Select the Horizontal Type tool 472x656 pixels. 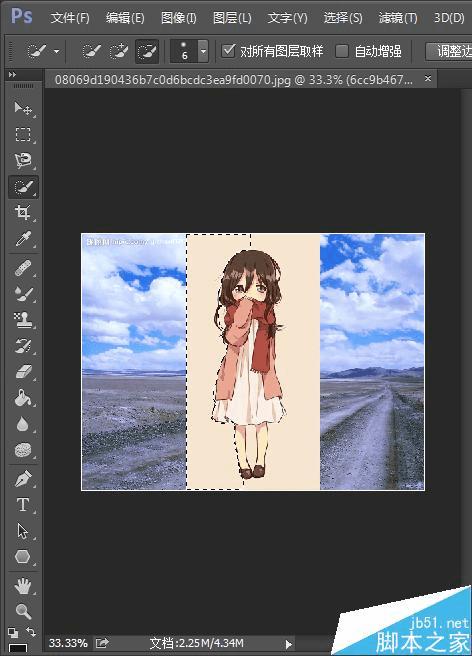click(23, 505)
